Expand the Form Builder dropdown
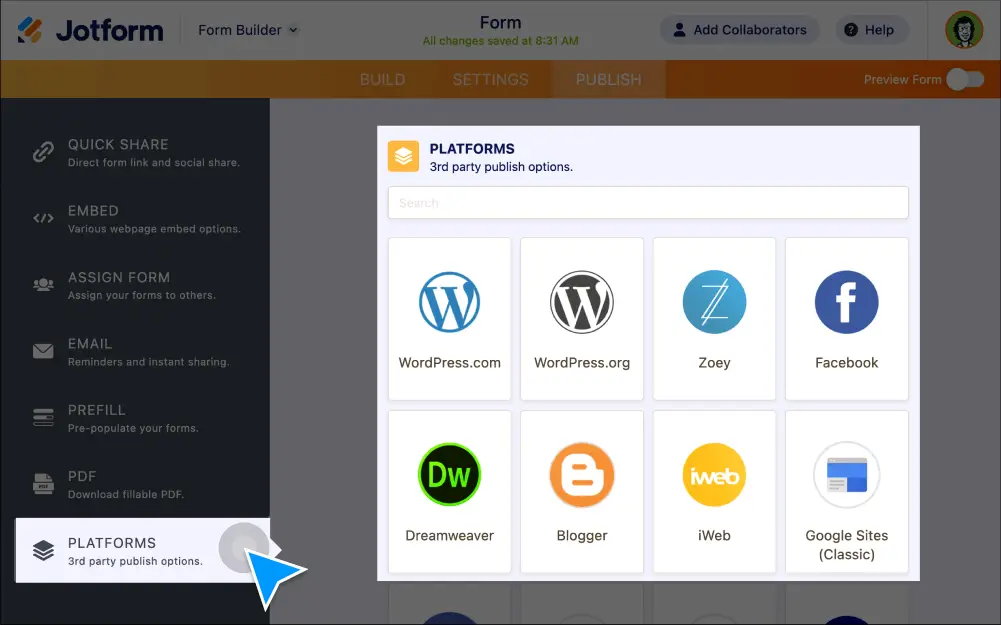The width and height of the screenshot is (1001, 625). (246, 30)
